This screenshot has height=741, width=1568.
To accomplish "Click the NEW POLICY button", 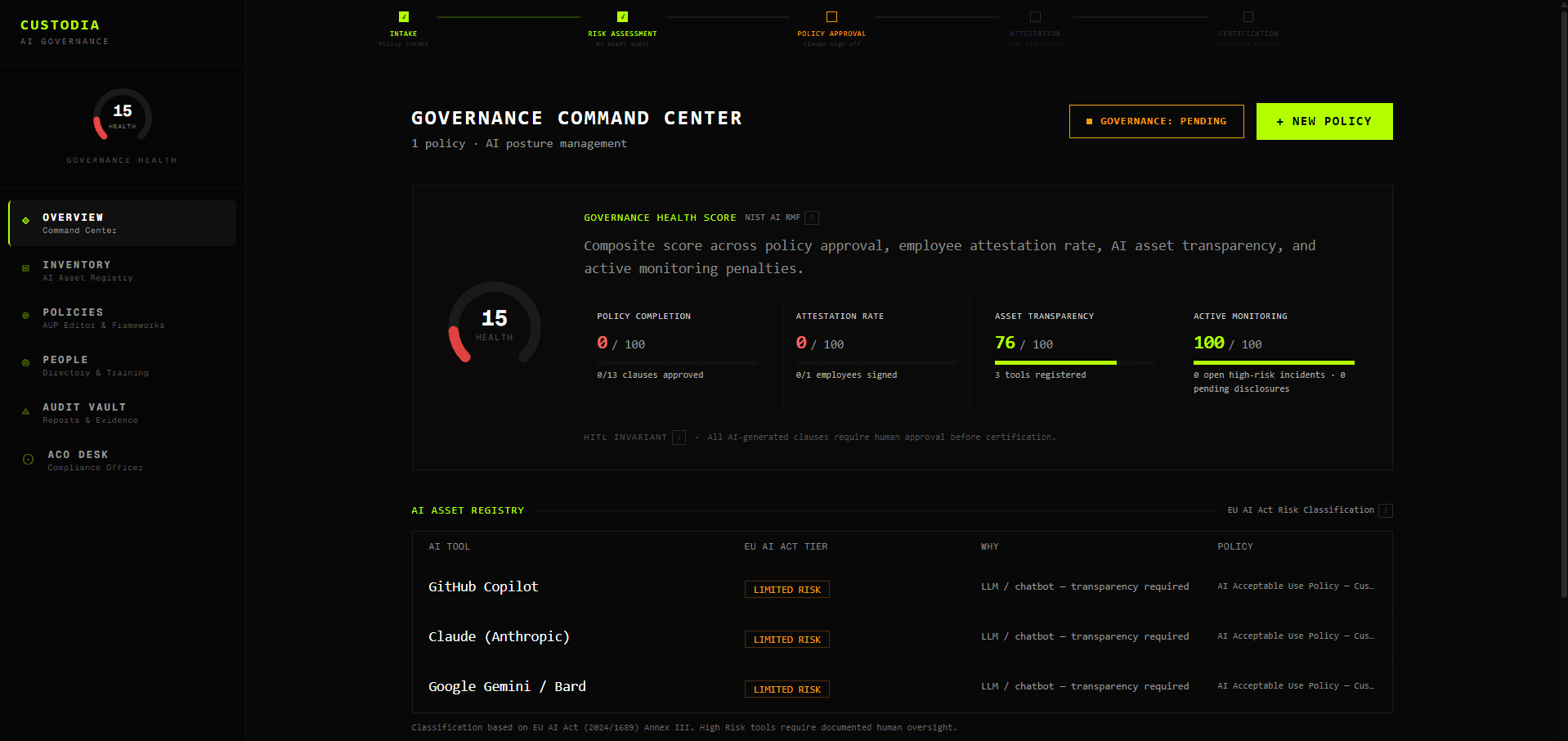I will [x=1324, y=121].
